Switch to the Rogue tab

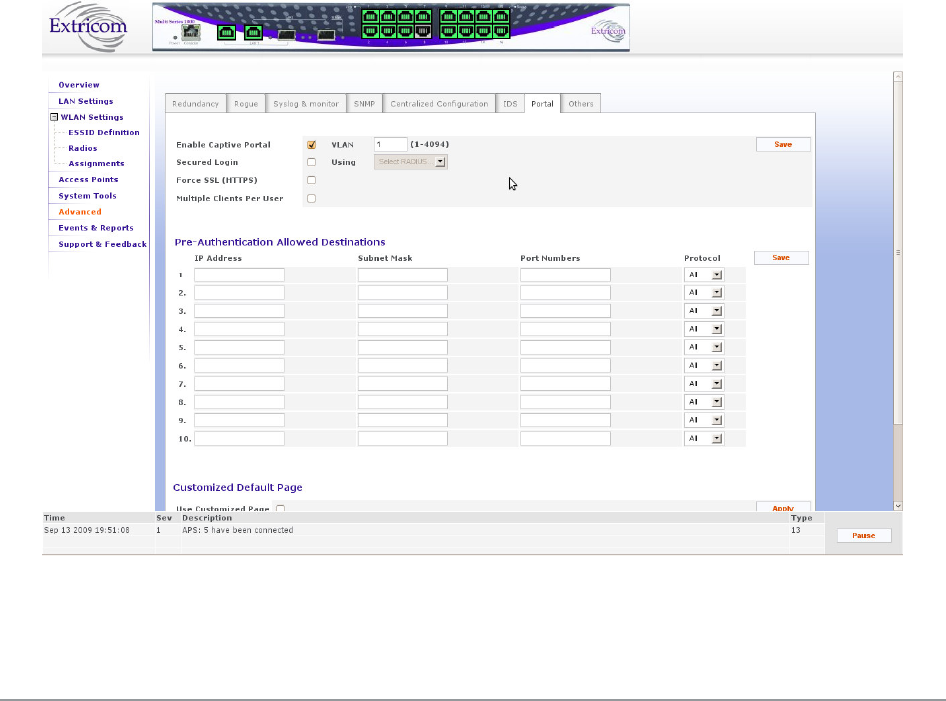tap(246, 104)
